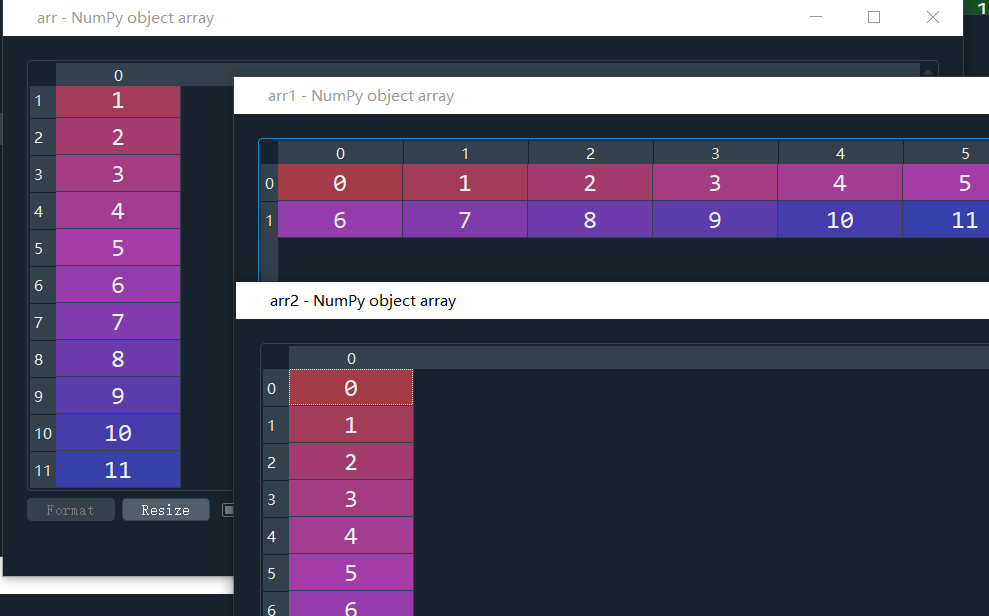
Task: Select column header 5 in arr1 window
Action: click(x=946, y=153)
